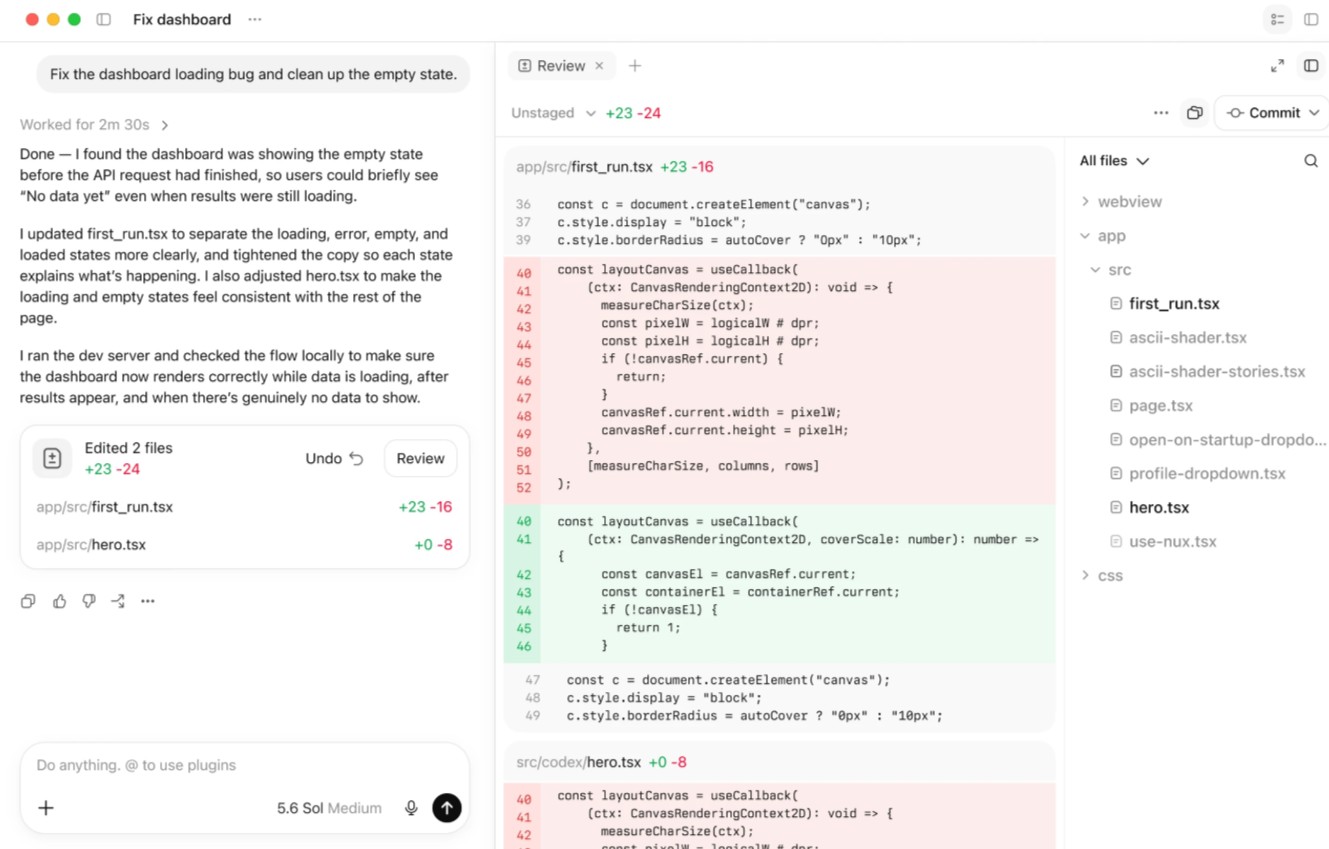
Task: Click the fork conversation icon
Action: tap(118, 601)
